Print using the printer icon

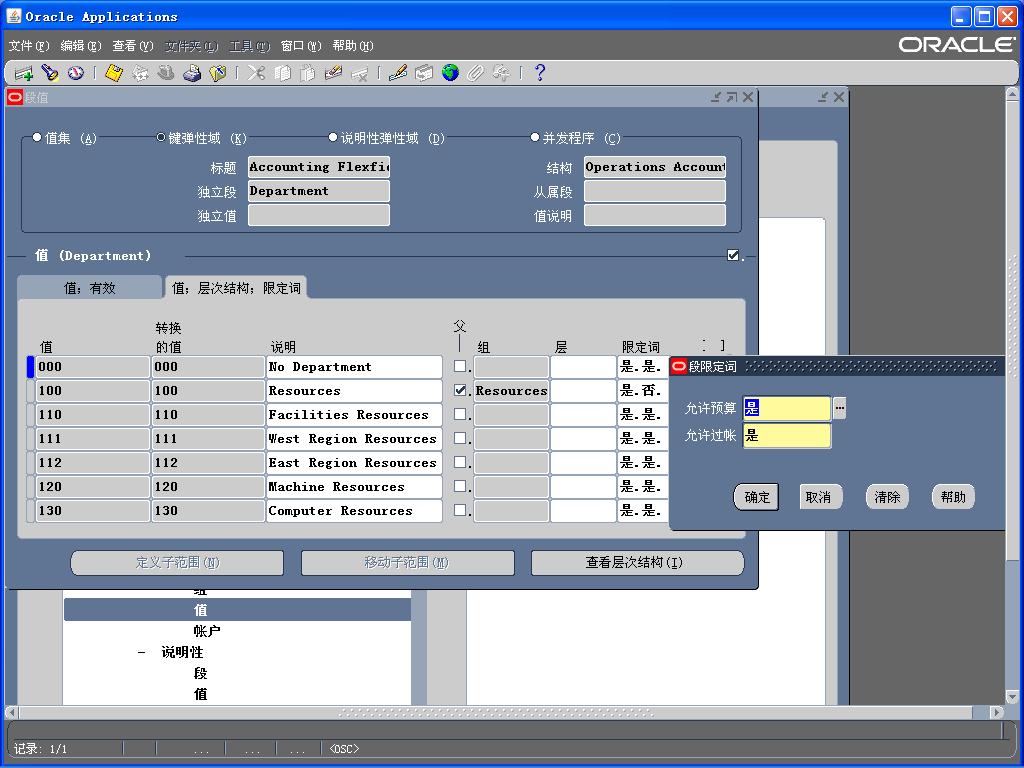[x=191, y=72]
